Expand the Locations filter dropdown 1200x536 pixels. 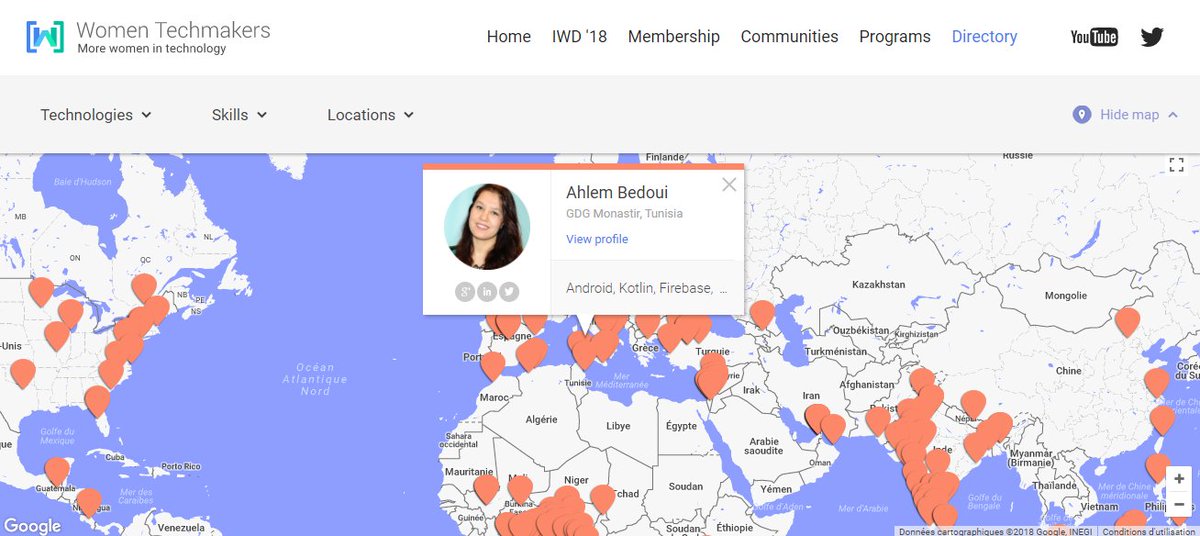point(371,115)
